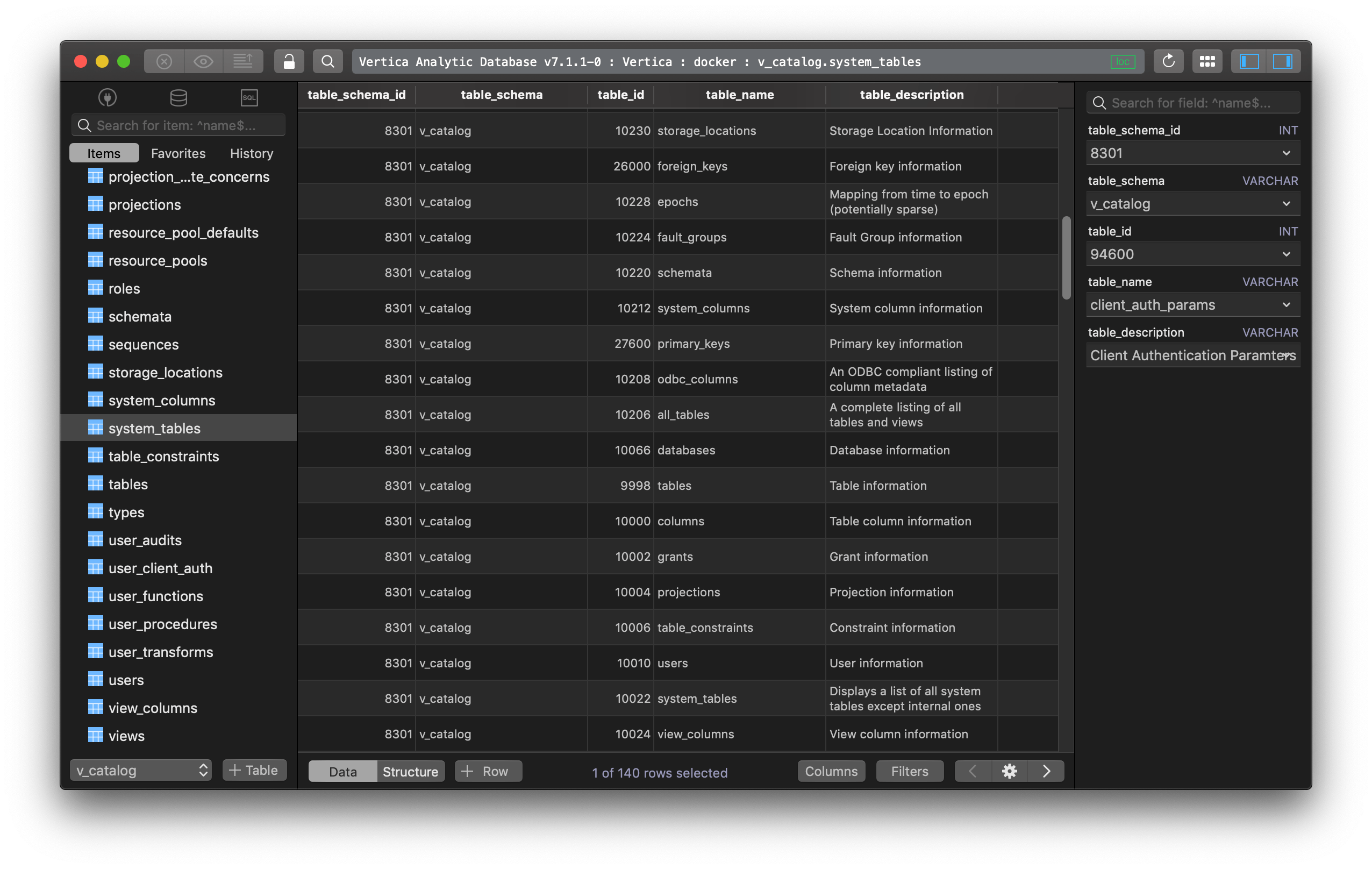Toggle the left sidebar panel button
1372x869 pixels.
click(1248, 61)
